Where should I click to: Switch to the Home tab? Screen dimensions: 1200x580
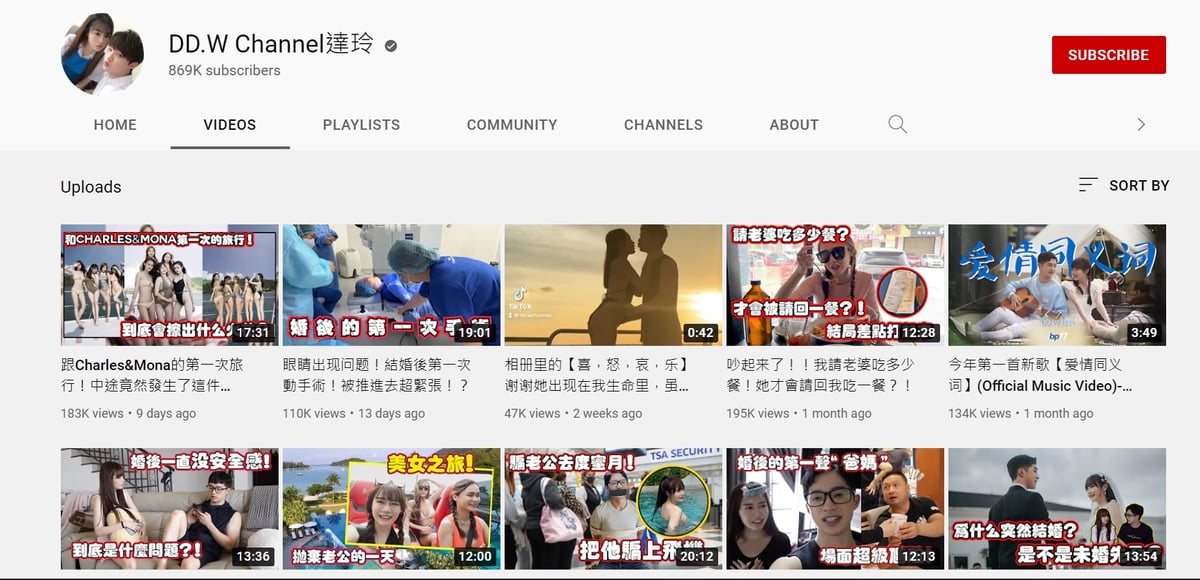[115, 125]
